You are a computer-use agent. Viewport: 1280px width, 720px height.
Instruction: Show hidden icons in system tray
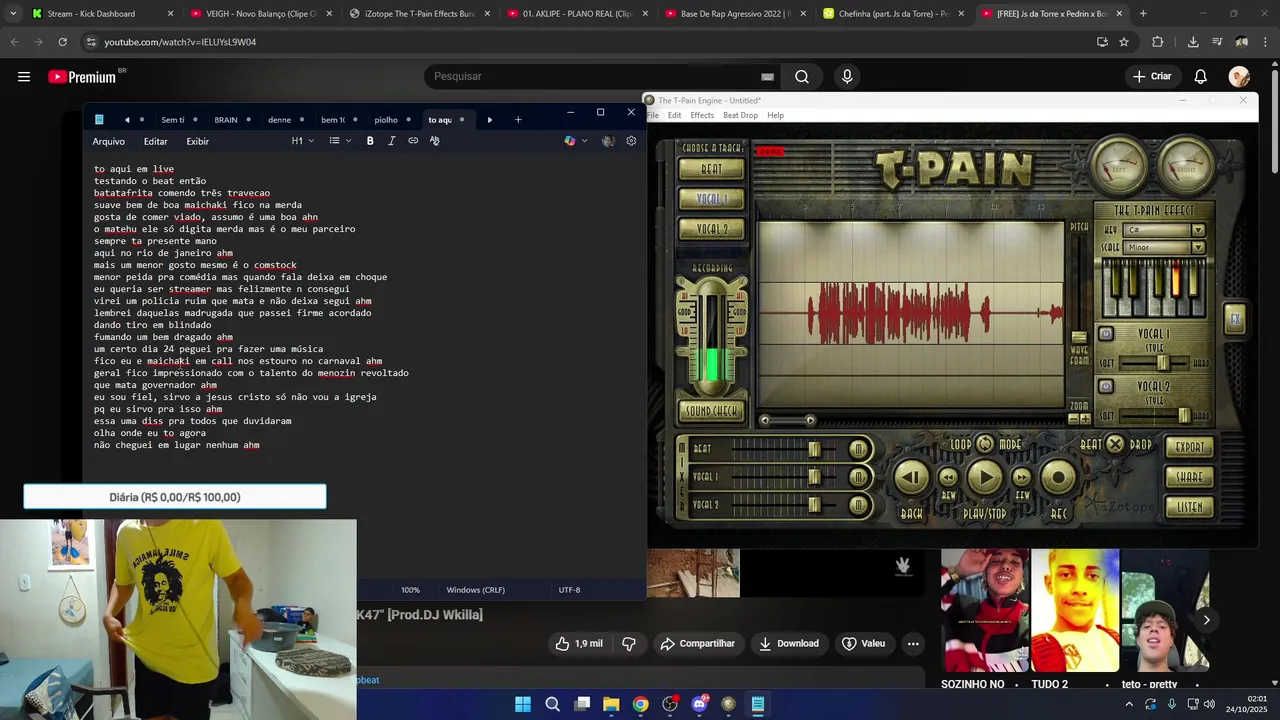1129,704
